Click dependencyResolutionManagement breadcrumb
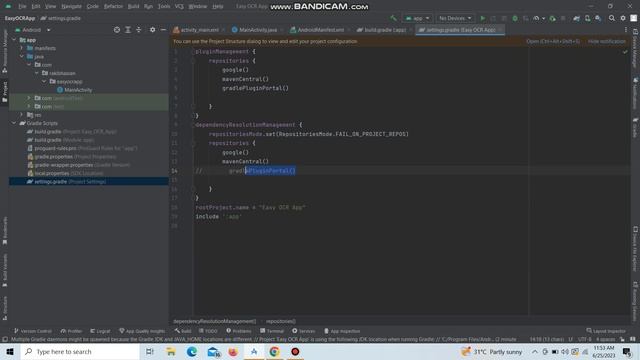Image resolution: width=640 pixels, height=360 pixels. 214,321
